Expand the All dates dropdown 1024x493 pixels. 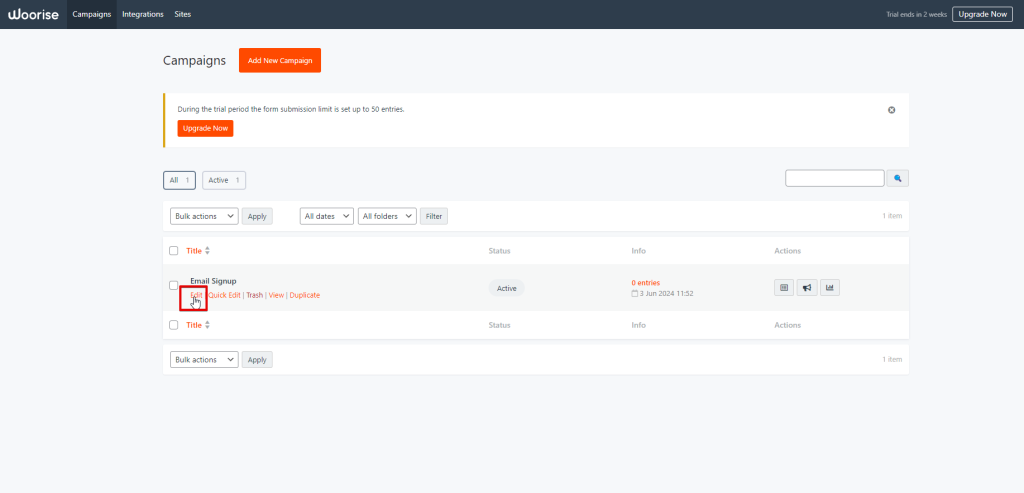[x=327, y=216]
